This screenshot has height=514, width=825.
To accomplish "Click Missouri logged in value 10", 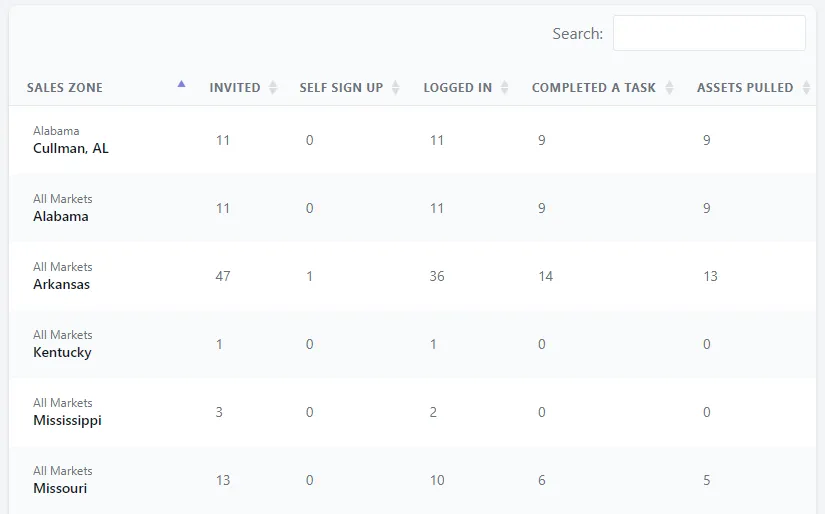I will pos(437,480).
